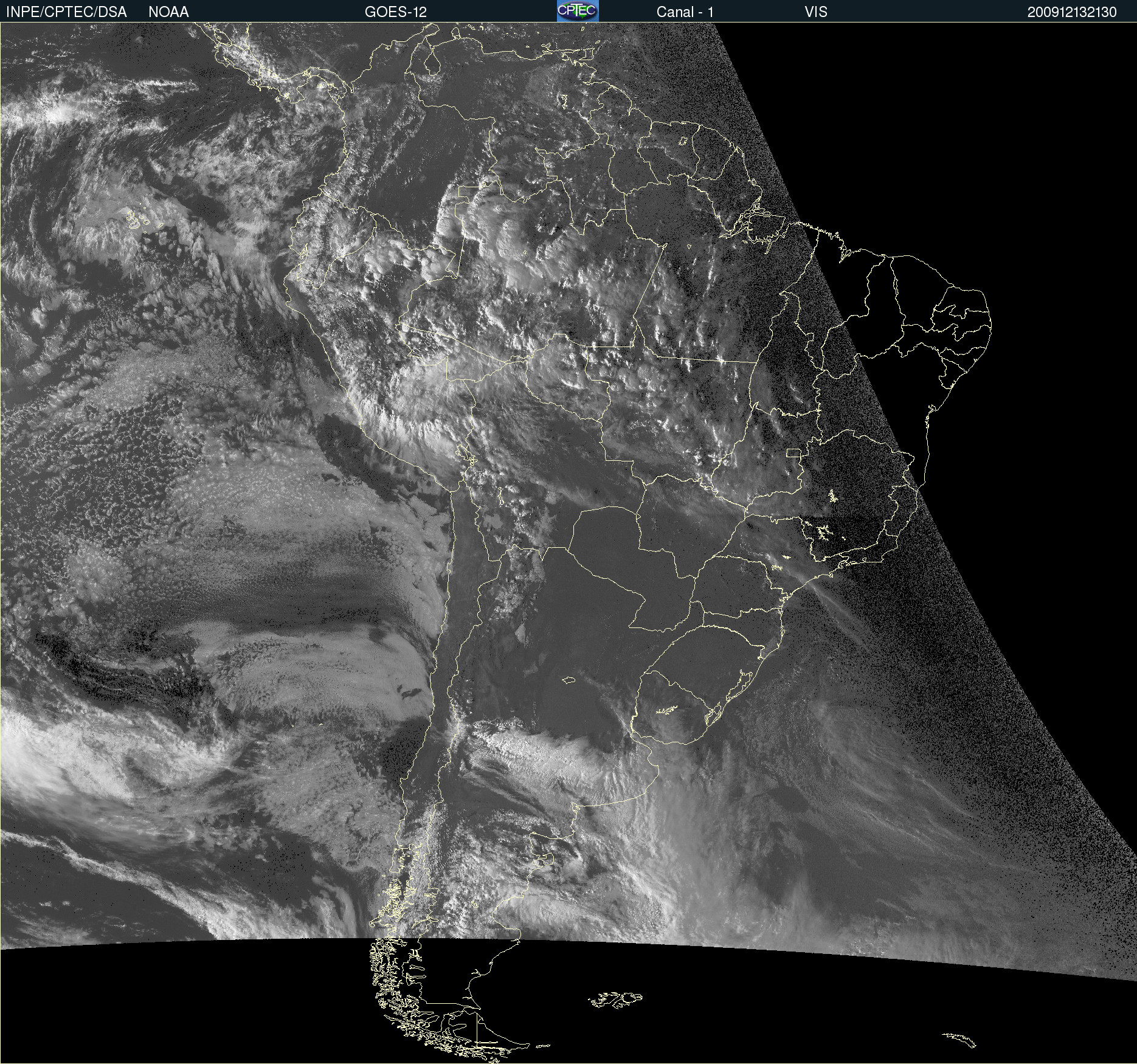Select the 200912132130 timestamp
The image size is (1137, 1064).
1072,12
